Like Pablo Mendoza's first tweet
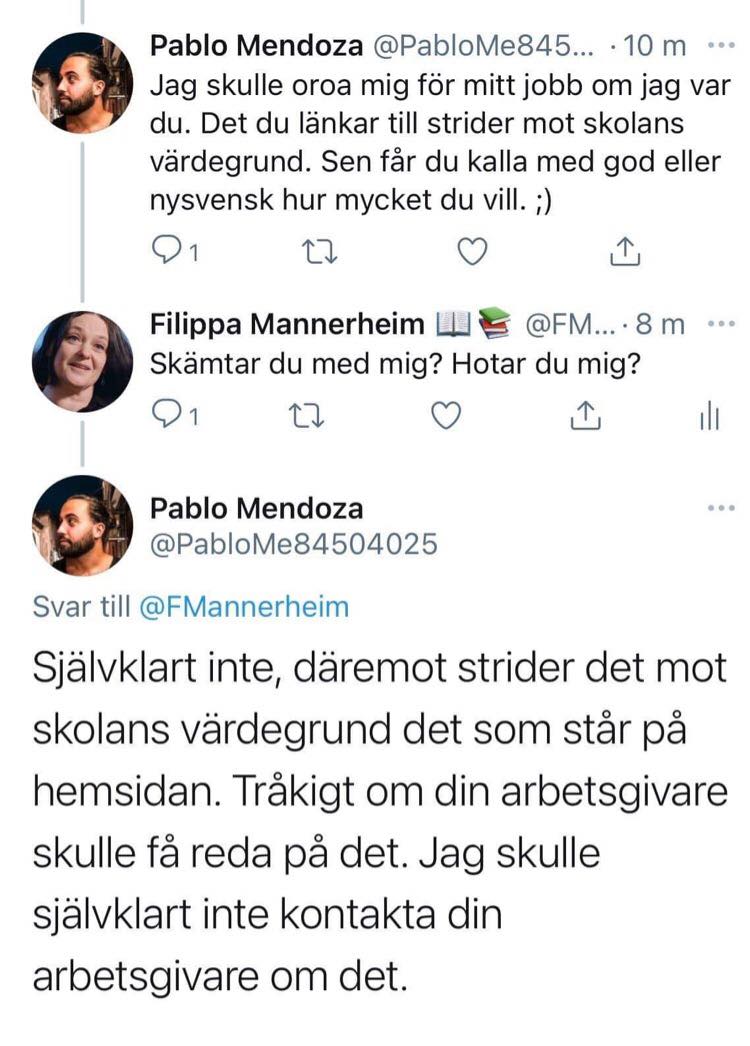Viewport: 750px width, 1046px height. click(x=471, y=254)
